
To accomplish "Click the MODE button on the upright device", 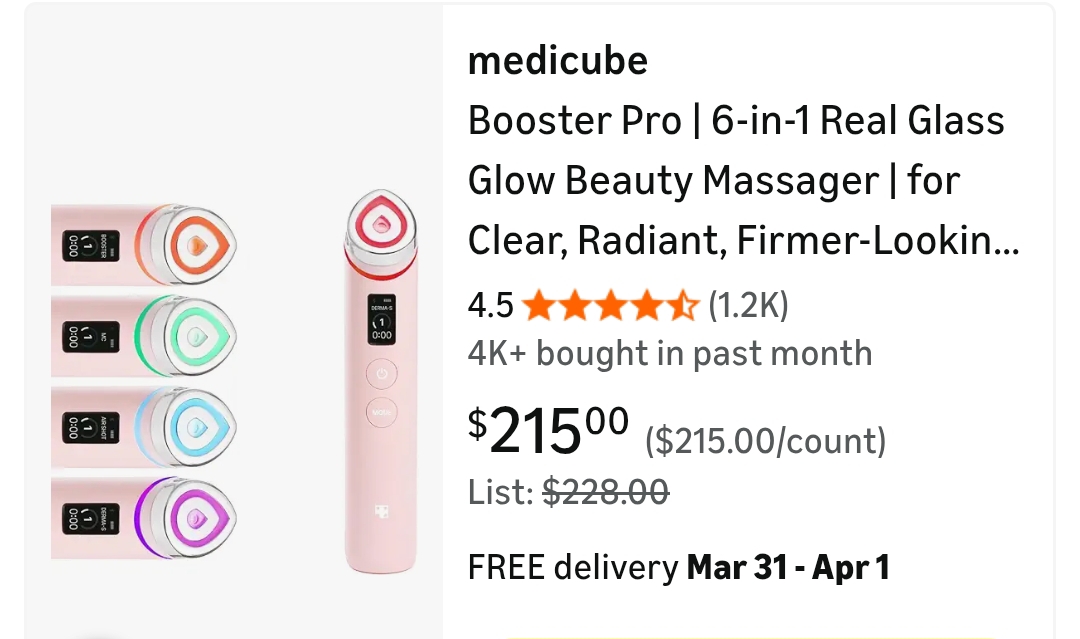I will [382, 411].
